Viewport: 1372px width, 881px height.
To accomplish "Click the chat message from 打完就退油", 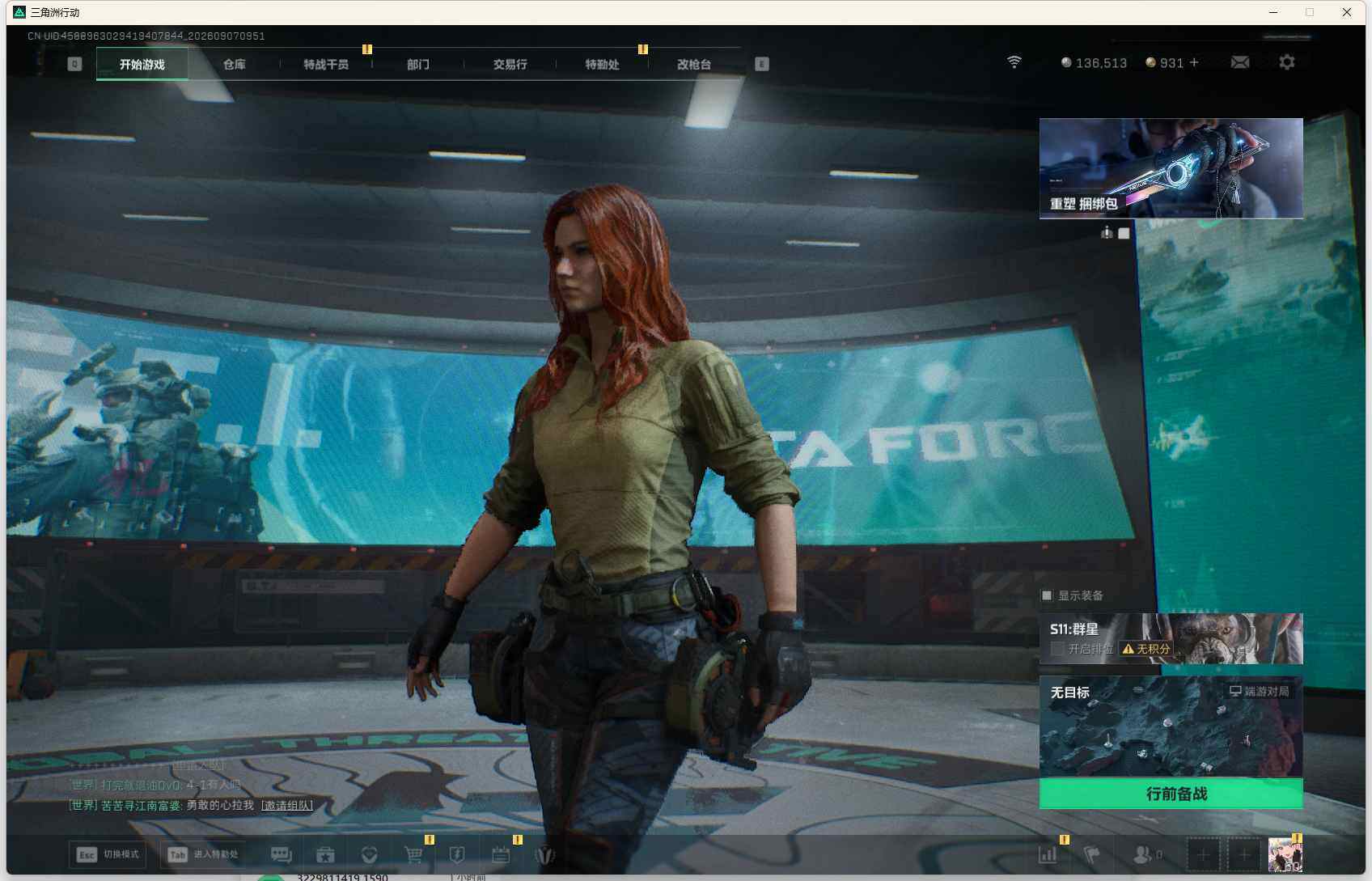I will click(x=155, y=785).
